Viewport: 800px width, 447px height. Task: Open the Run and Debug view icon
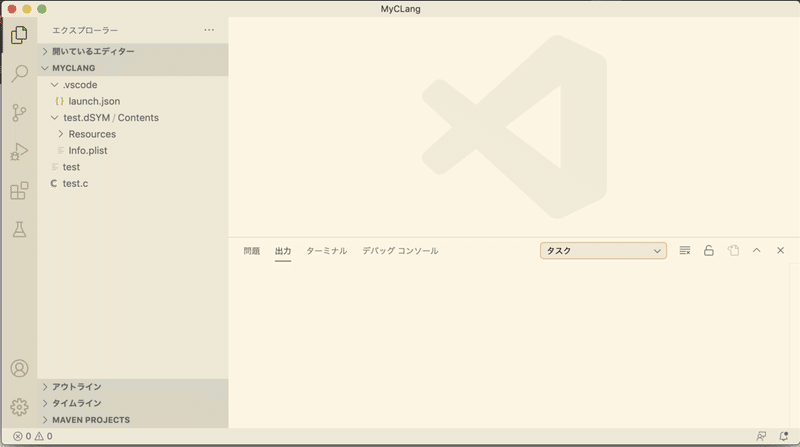tap(19, 152)
